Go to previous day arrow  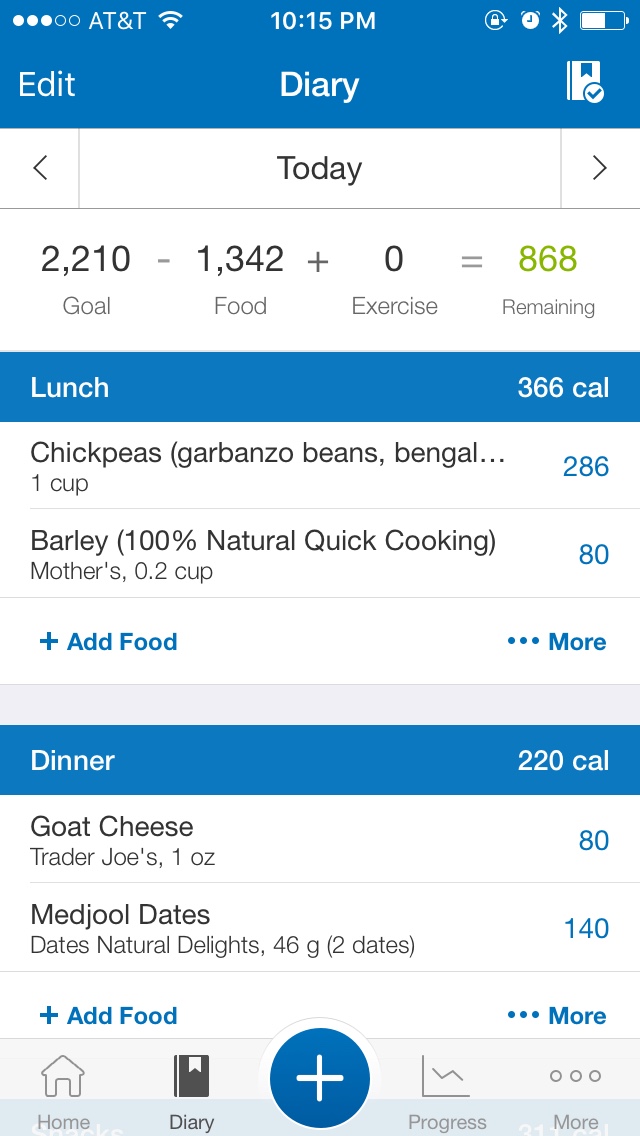pos(40,168)
